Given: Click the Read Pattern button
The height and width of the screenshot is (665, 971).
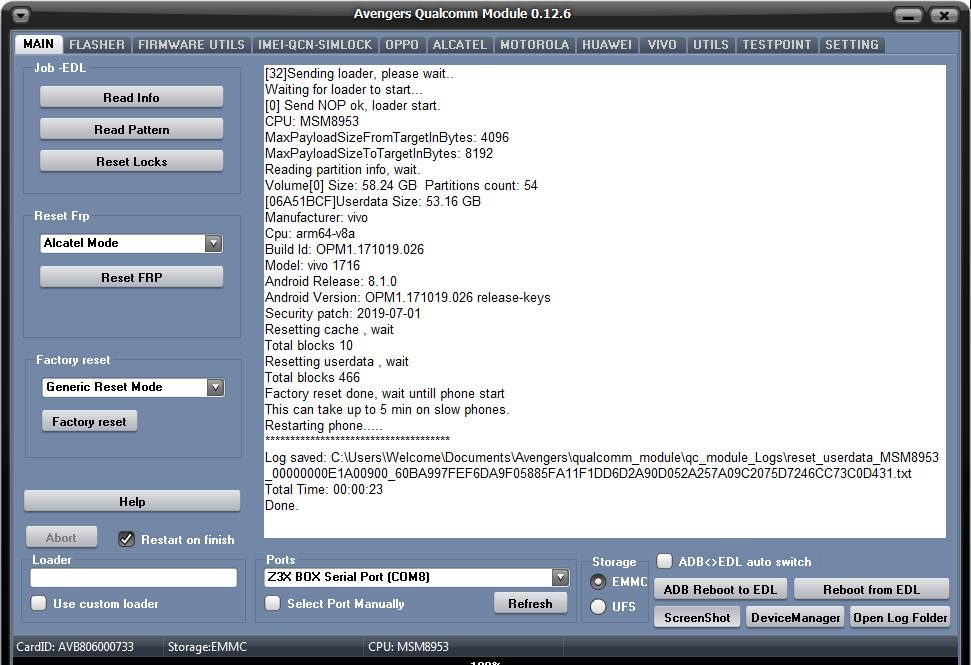Looking at the screenshot, I should [131, 129].
